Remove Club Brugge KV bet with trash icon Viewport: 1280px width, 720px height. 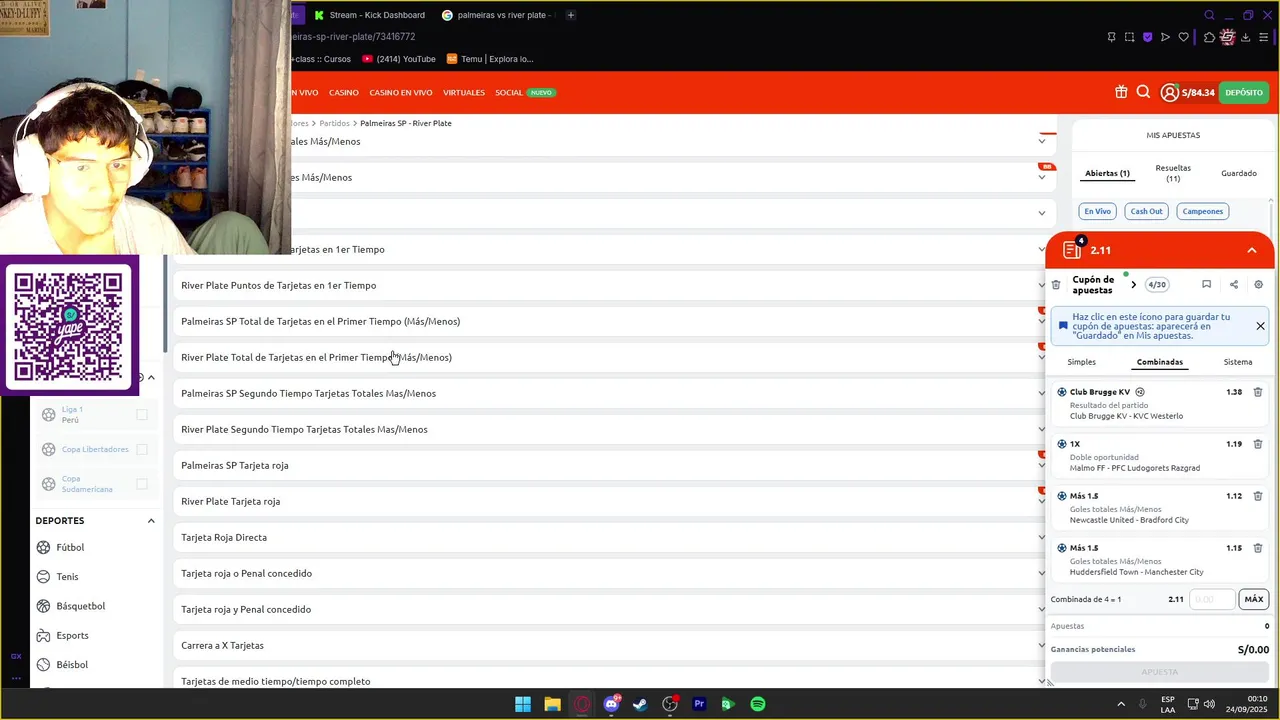[1258, 392]
